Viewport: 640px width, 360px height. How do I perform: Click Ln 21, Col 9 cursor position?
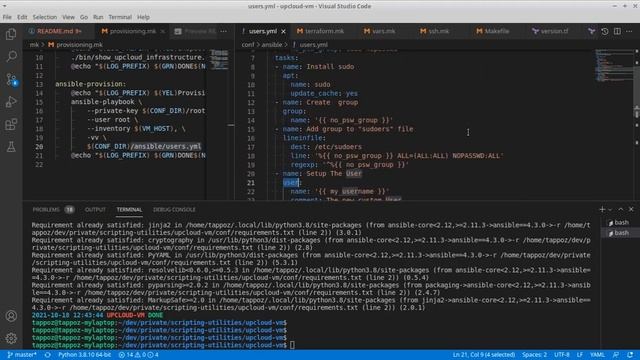point(484,355)
